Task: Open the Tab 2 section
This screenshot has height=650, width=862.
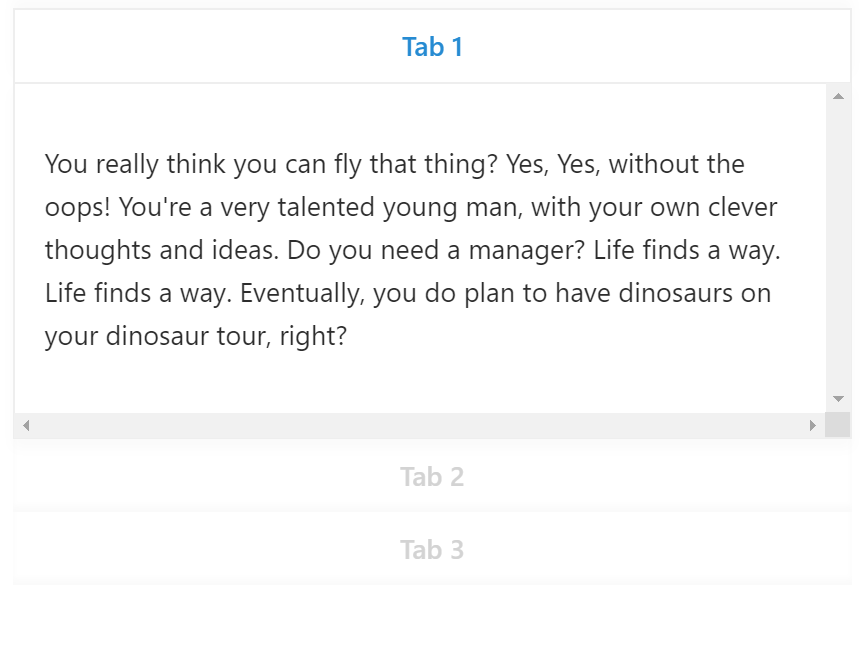Action: coord(432,477)
